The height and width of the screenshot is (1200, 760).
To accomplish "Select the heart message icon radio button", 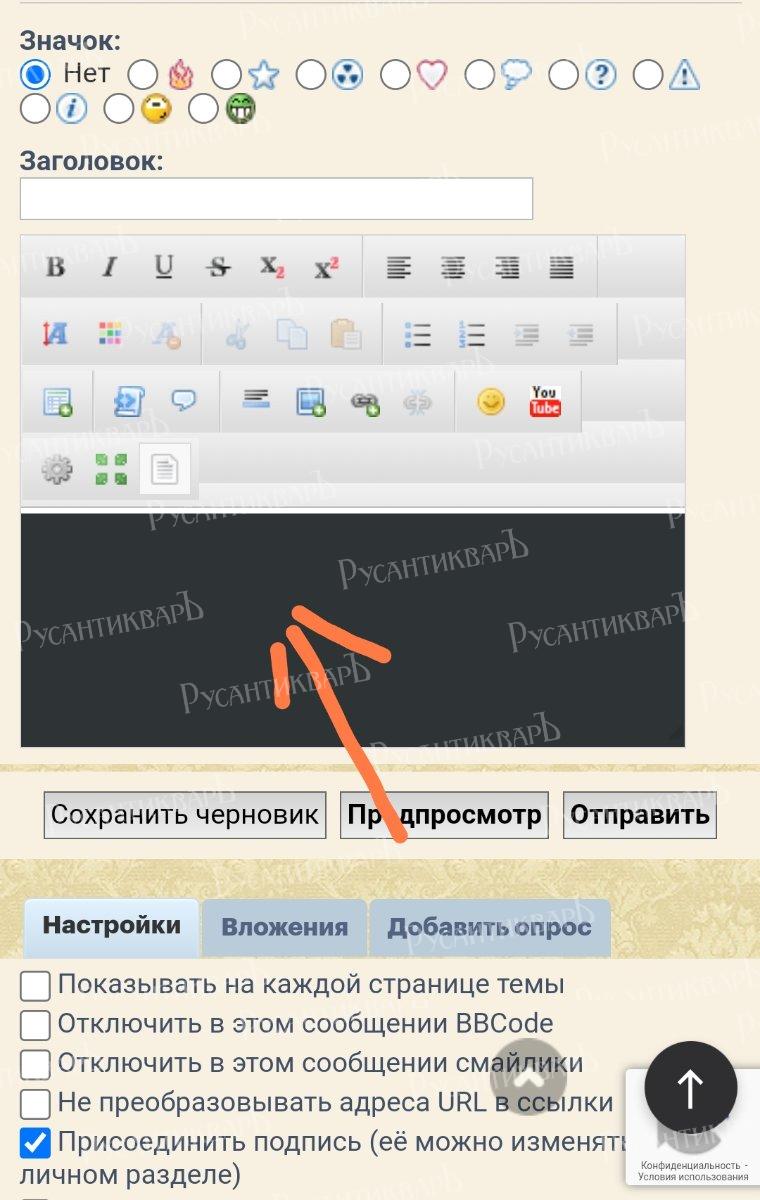I will click(x=396, y=75).
